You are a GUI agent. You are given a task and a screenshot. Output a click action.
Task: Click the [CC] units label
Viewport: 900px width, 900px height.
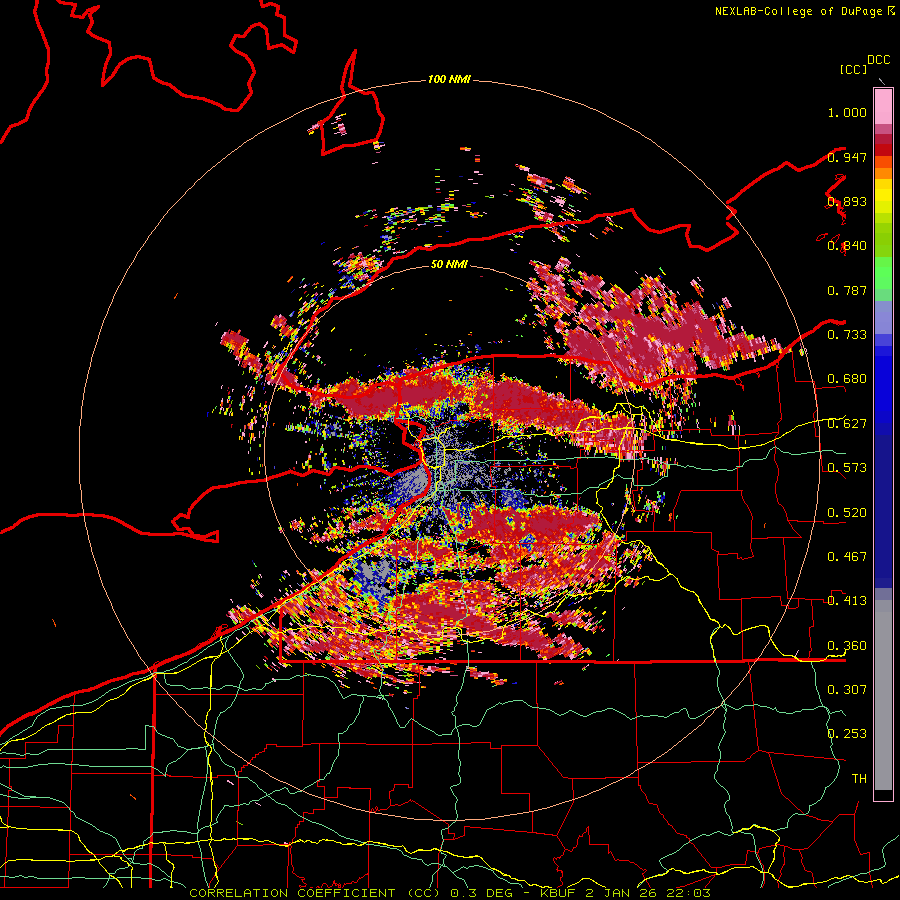point(853,69)
